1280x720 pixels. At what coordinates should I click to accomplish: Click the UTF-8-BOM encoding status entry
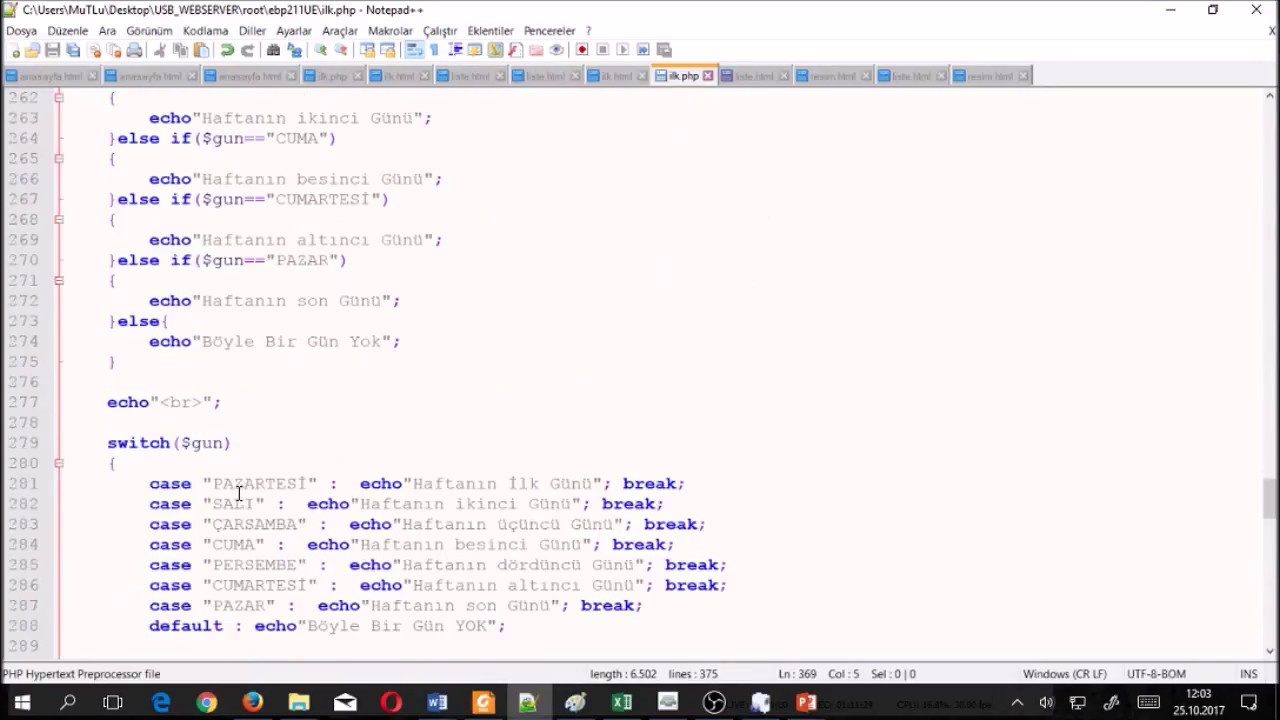coord(1156,674)
